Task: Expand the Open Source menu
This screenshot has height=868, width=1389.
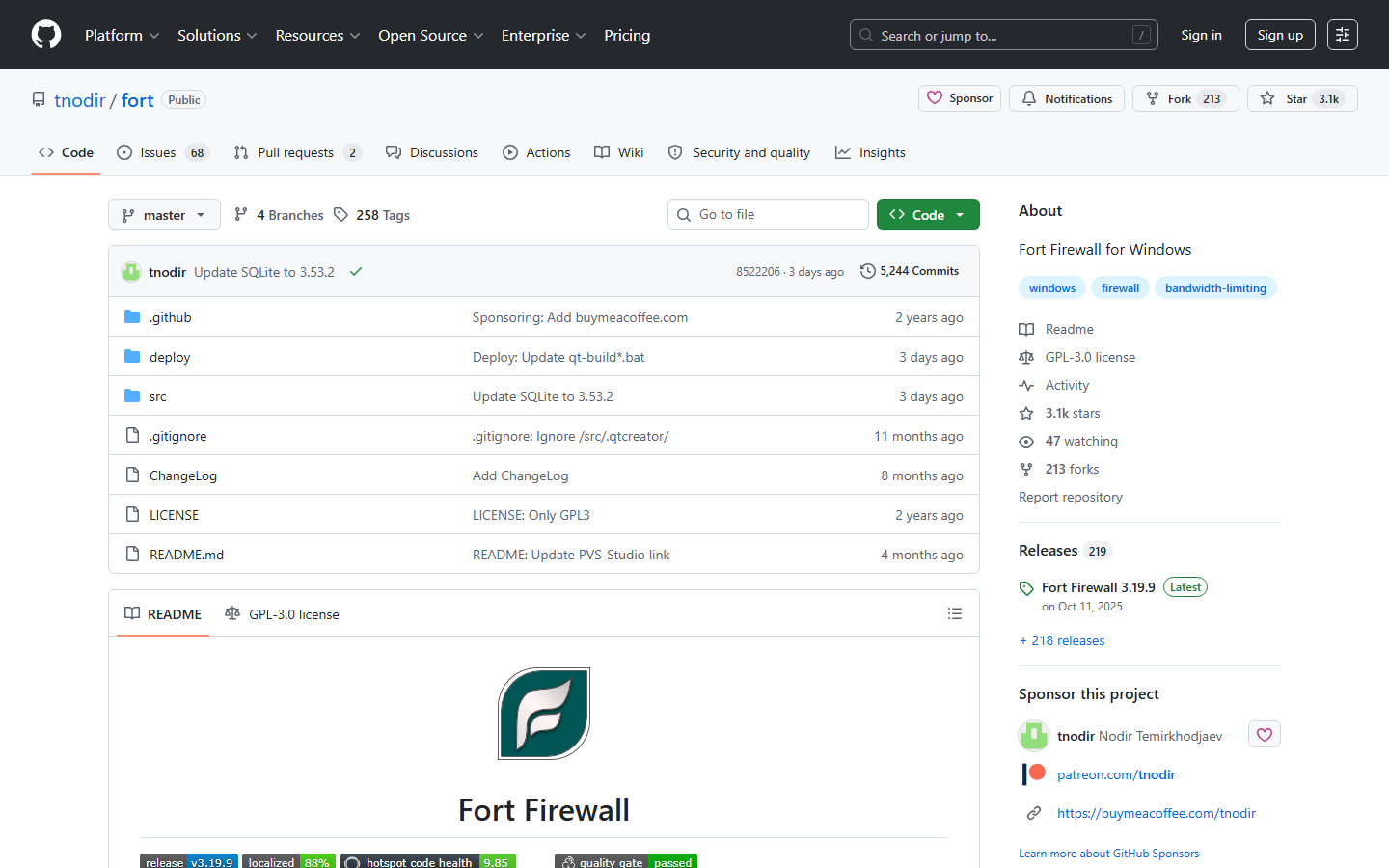Action: 430,35
